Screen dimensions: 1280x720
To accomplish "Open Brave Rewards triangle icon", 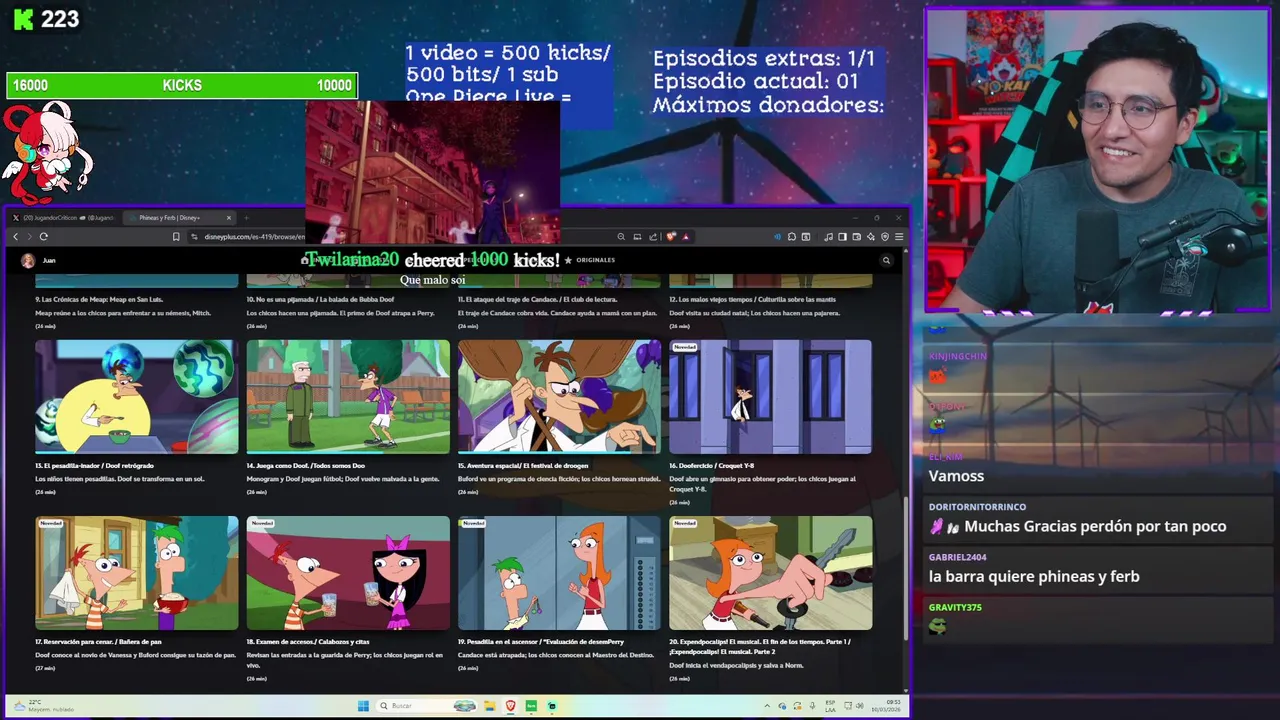I will [686, 237].
